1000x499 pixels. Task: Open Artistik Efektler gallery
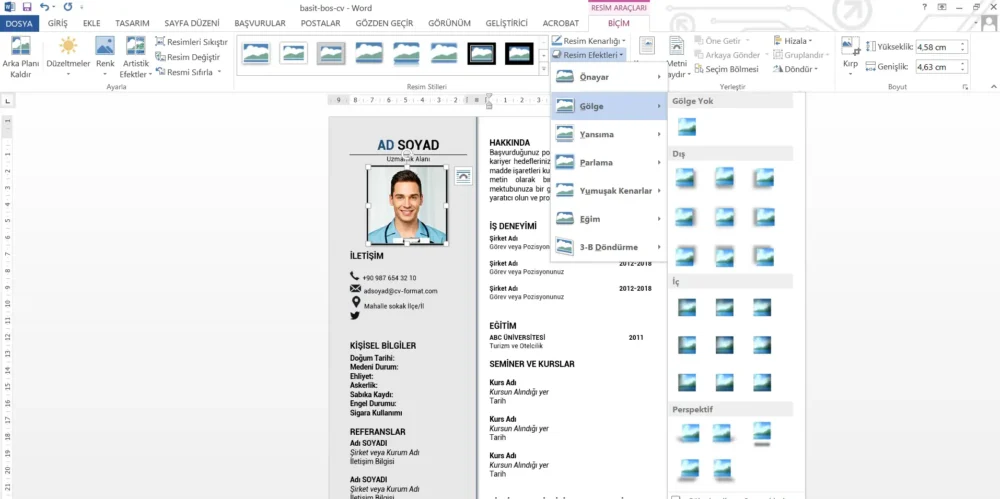coord(135,57)
